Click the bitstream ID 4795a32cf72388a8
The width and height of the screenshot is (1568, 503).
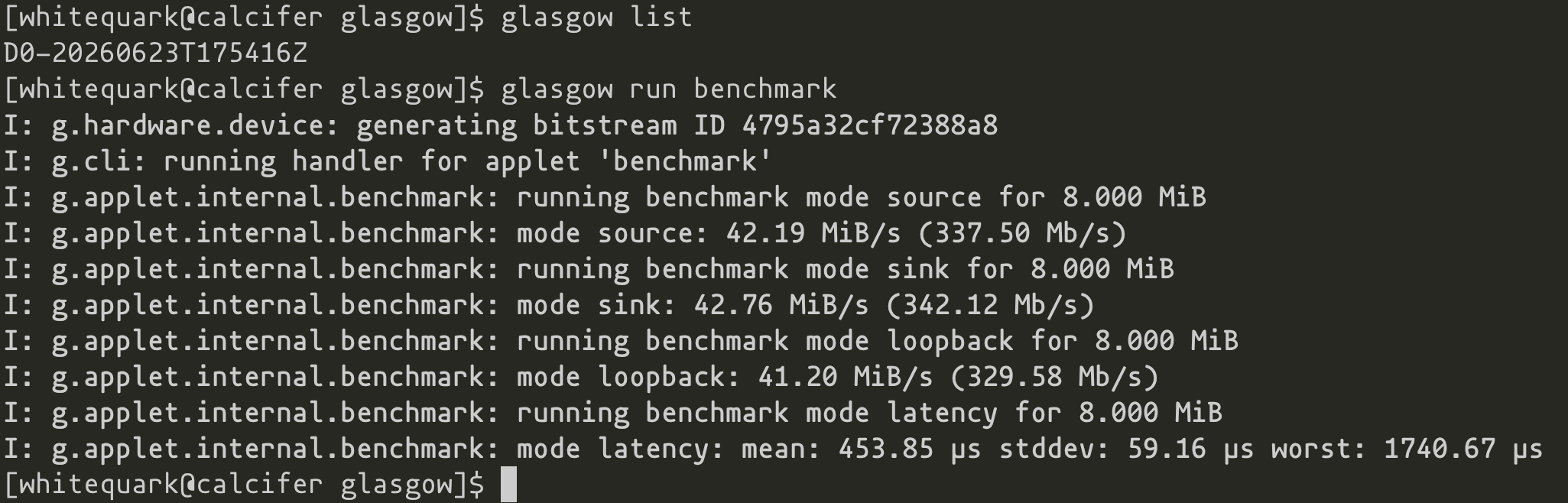click(870, 125)
